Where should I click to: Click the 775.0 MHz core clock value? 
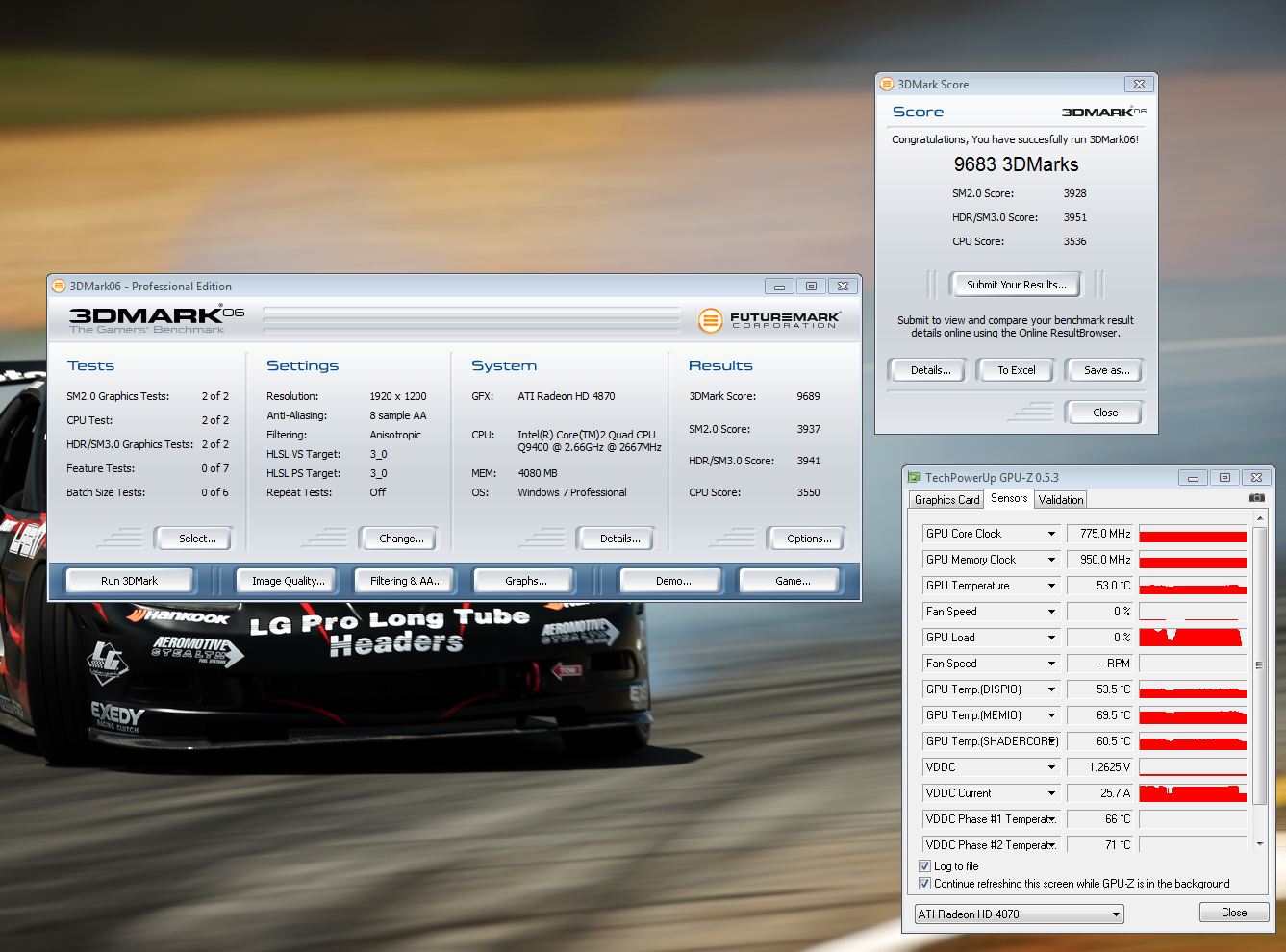(1105, 534)
